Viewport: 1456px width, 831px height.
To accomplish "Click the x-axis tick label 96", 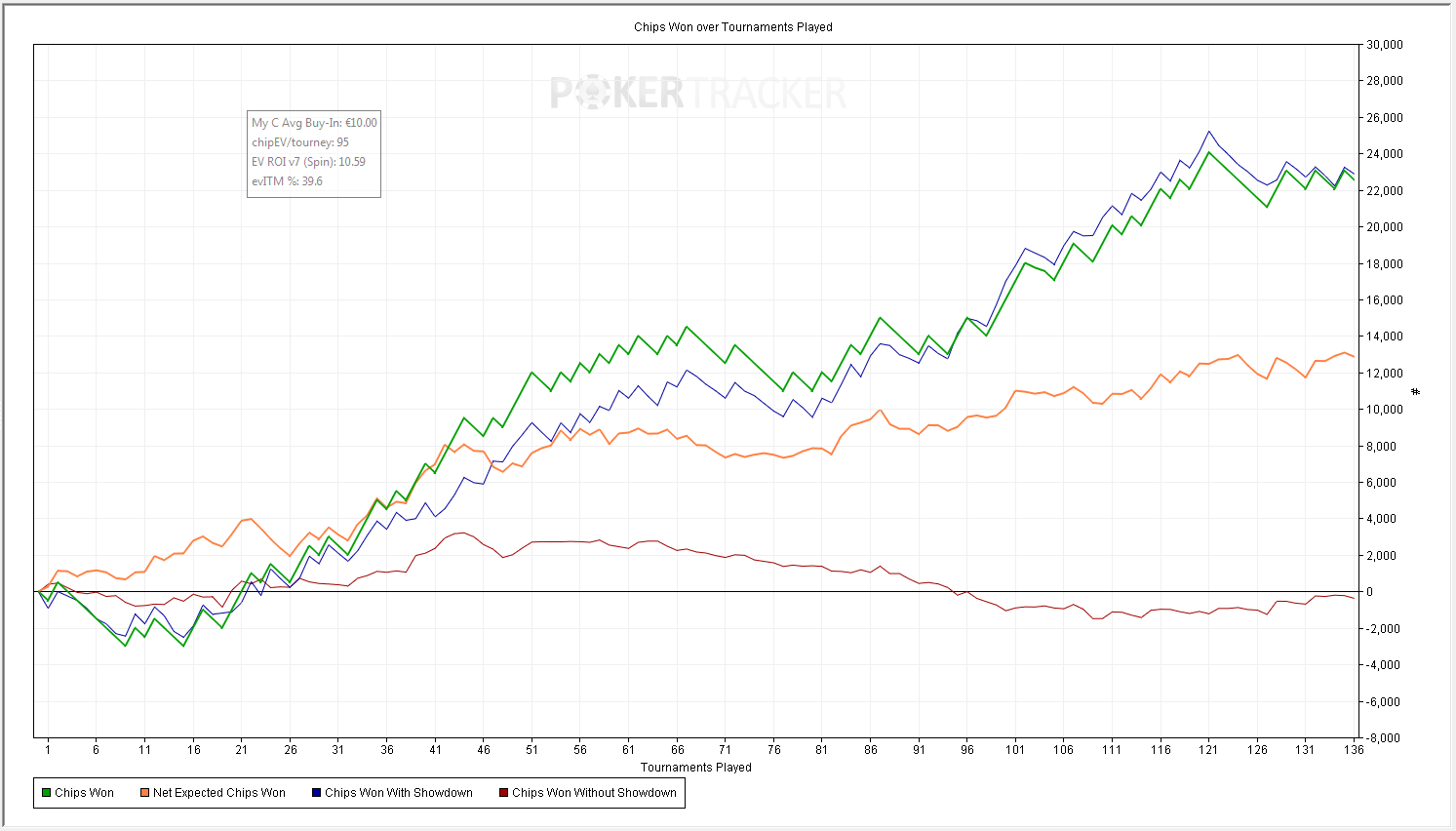I will (x=967, y=750).
